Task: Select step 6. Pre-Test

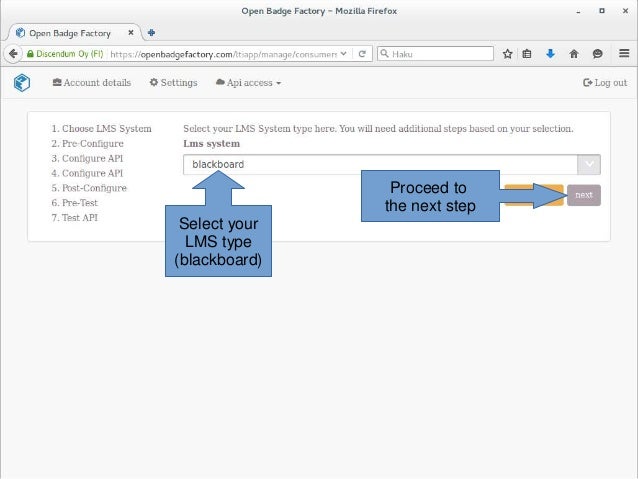Action: pos(74,203)
